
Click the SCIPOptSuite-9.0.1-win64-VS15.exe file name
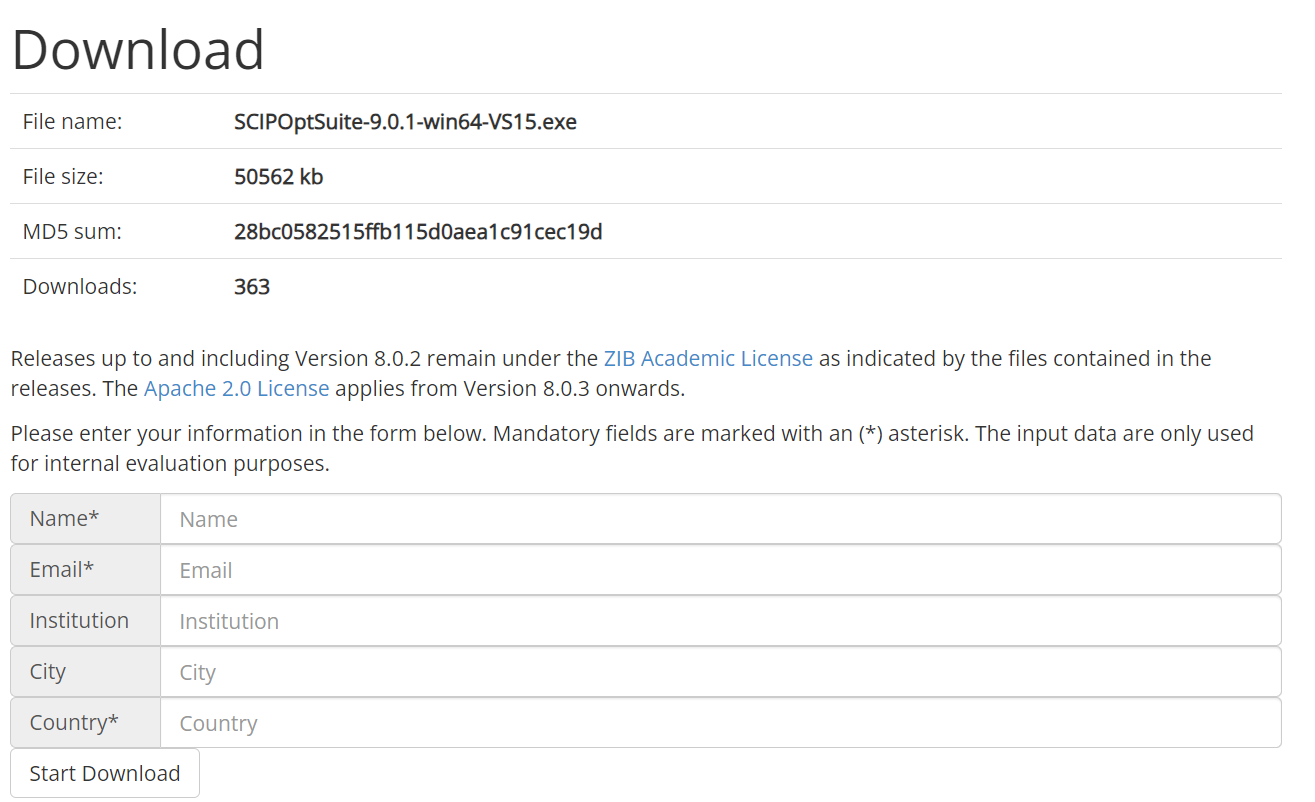tap(405, 122)
